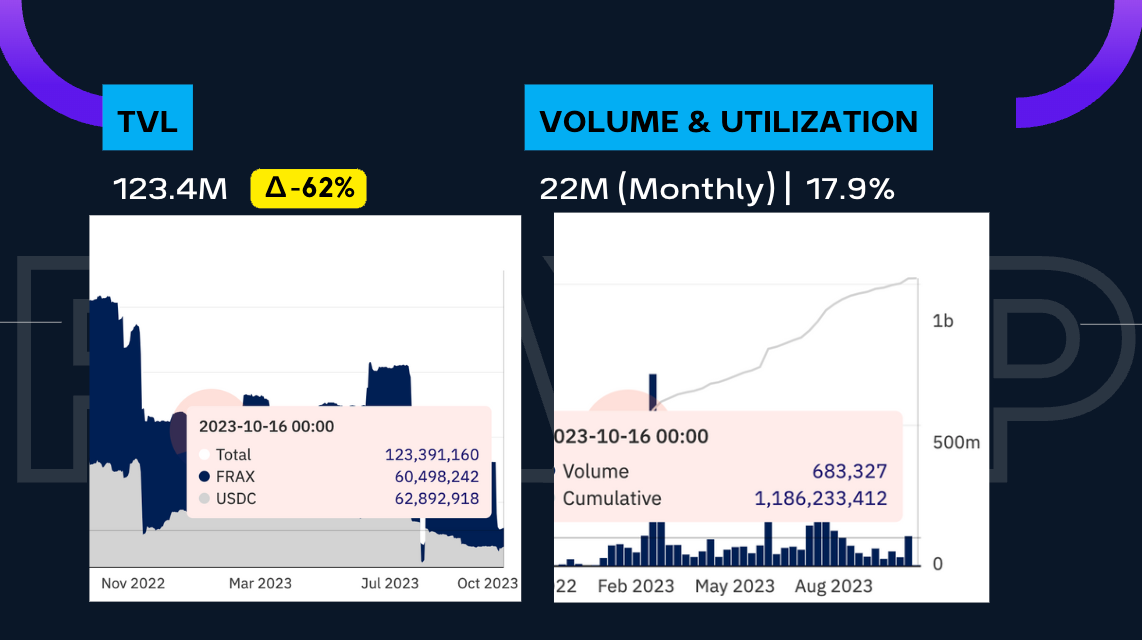
Task: Click the Jul 2023 axis label
Action: point(389,583)
